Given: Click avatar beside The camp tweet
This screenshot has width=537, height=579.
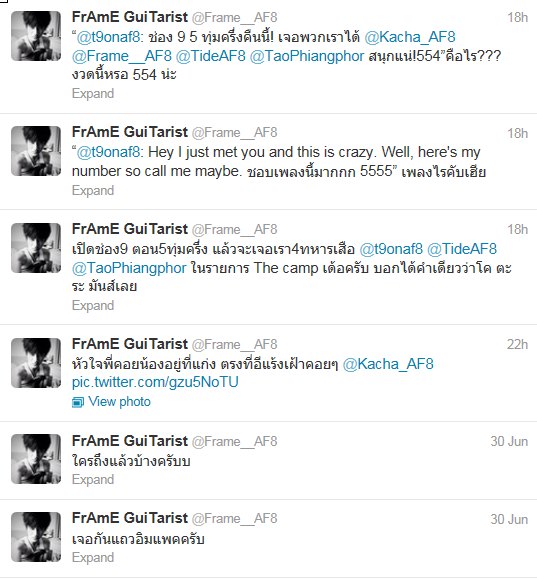Looking at the screenshot, I should pyautogui.click(x=36, y=248).
